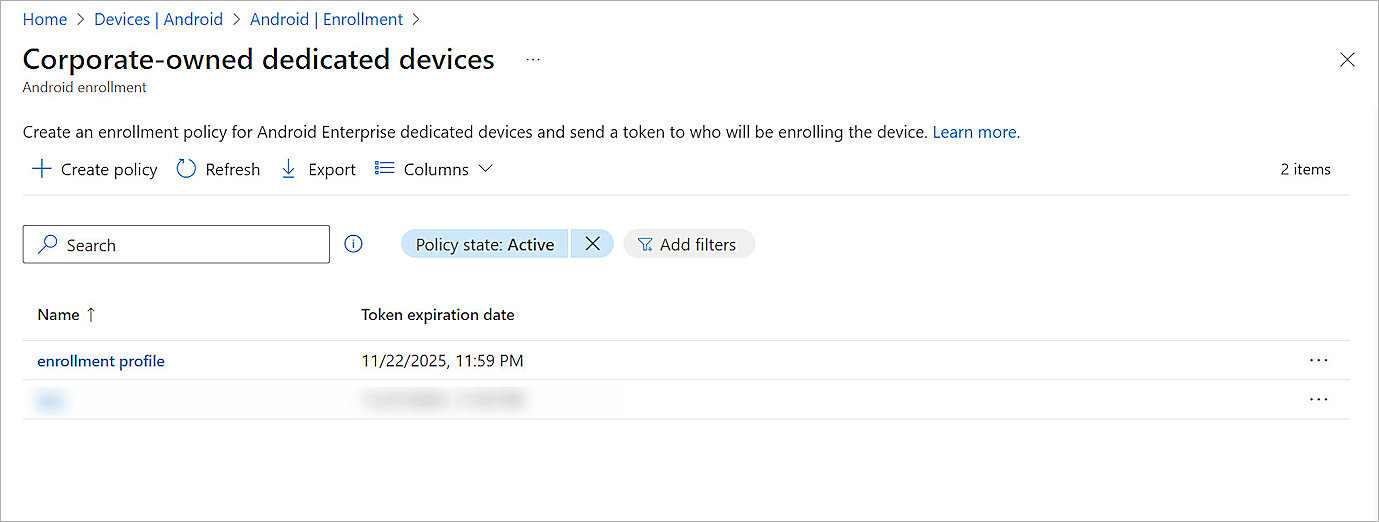Open Devices | Android breadcrumb
This screenshot has width=1379, height=522.
(x=158, y=19)
